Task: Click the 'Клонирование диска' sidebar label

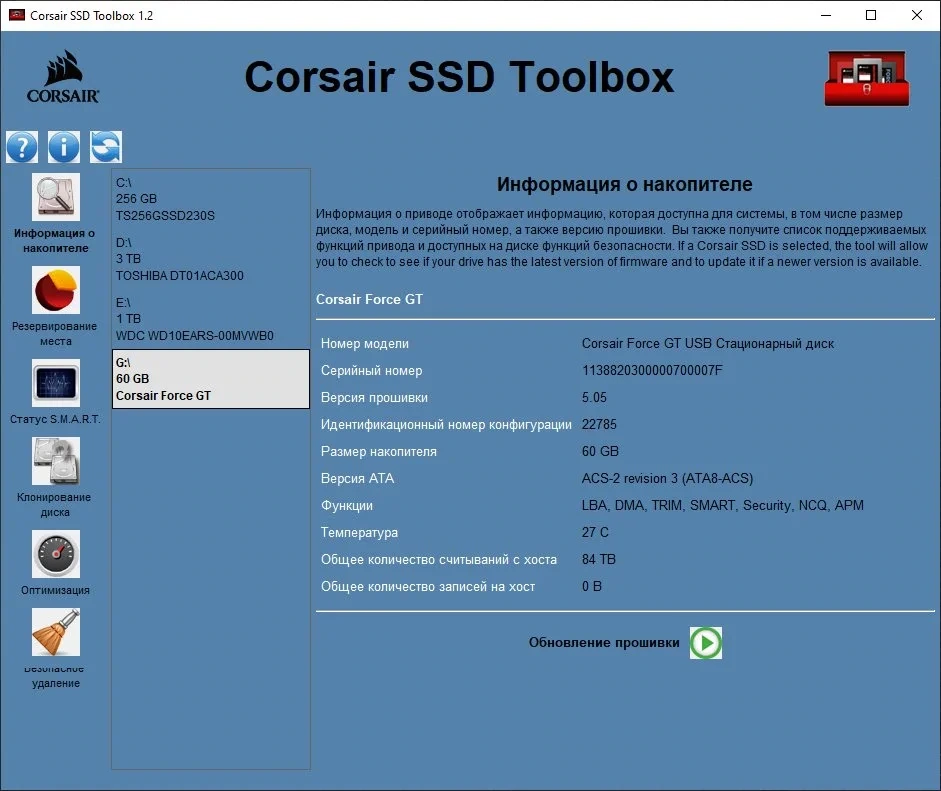Action: coord(55,505)
